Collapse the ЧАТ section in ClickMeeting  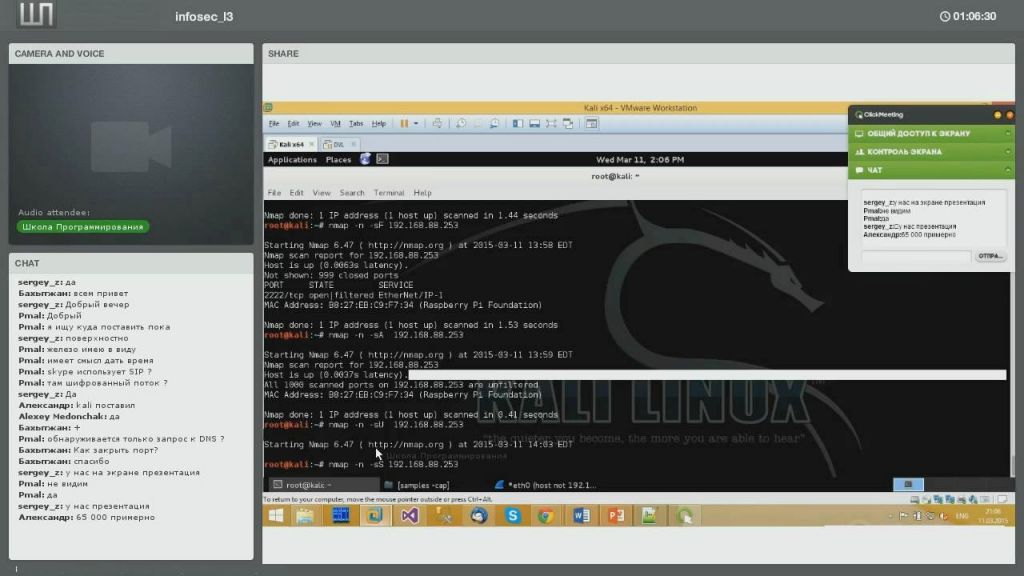pyautogui.click(x=931, y=171)
